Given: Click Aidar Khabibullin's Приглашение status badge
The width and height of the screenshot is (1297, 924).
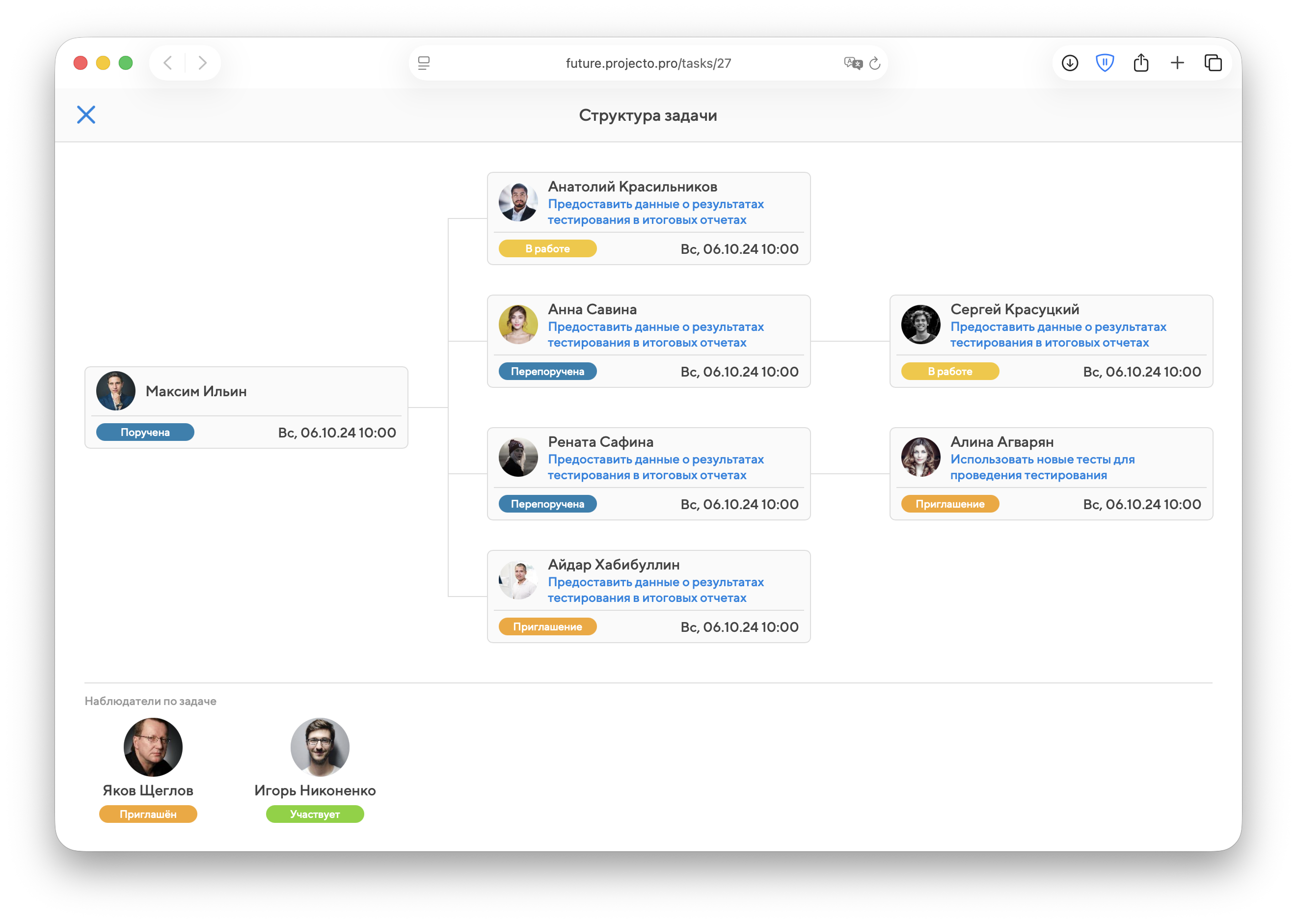Looking at the screenshot, I should pos(547,627).
